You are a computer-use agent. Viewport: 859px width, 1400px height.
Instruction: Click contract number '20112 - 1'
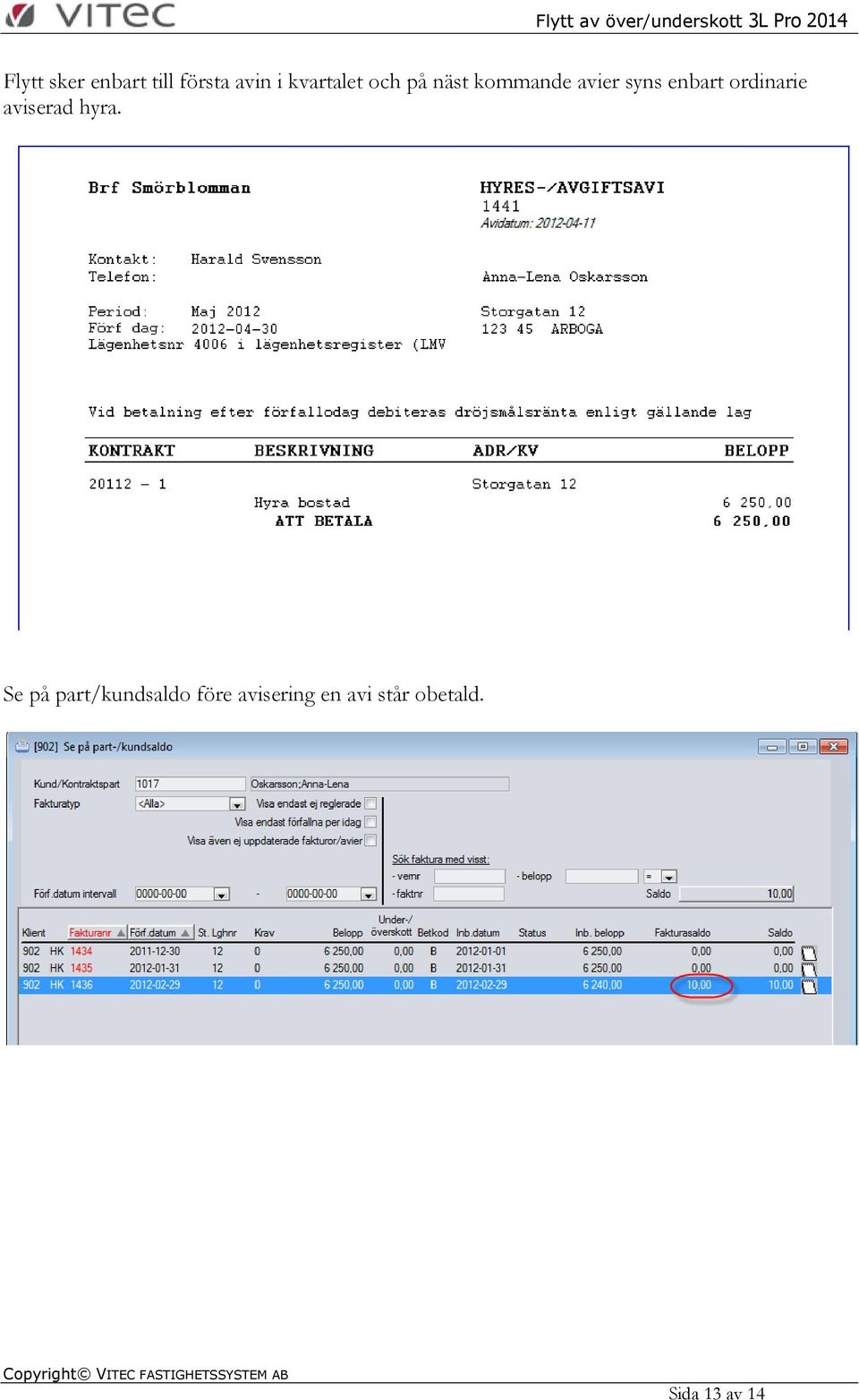click(127, 484)
